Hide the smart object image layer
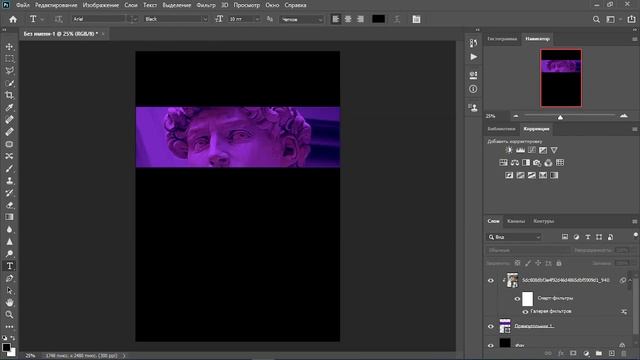Viewport: 640px width, 360px height. 491,280
